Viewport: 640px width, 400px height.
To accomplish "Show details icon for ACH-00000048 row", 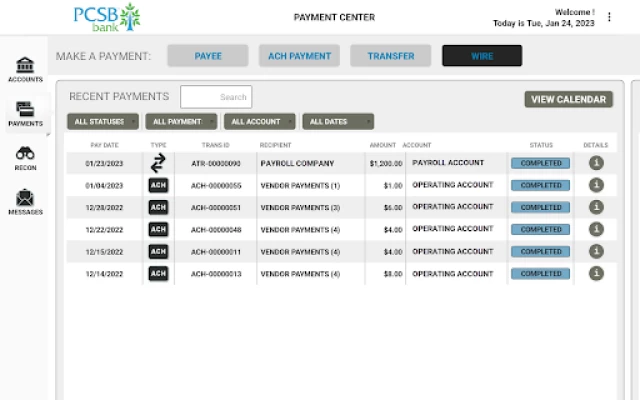I will tap(596, 229).
